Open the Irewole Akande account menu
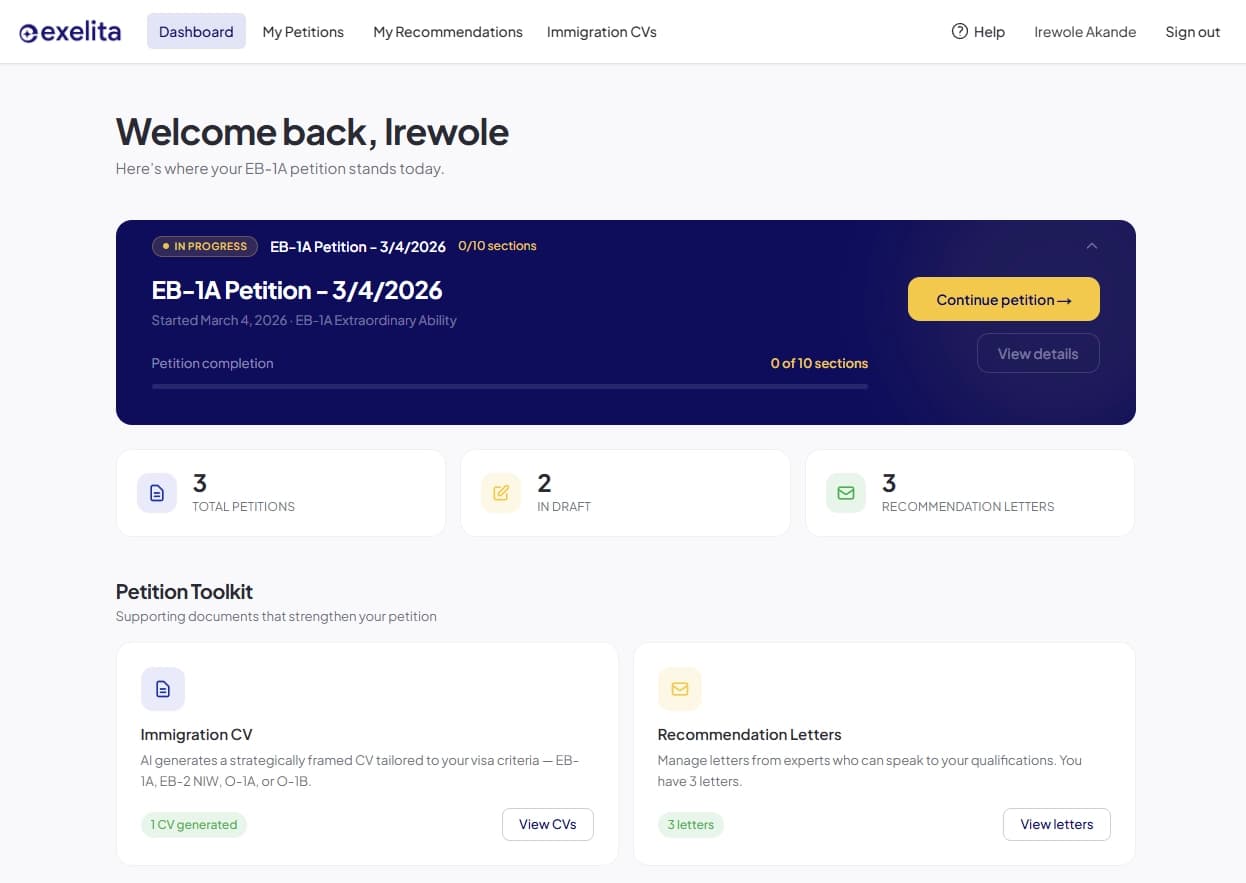 tap(1085, 31)
